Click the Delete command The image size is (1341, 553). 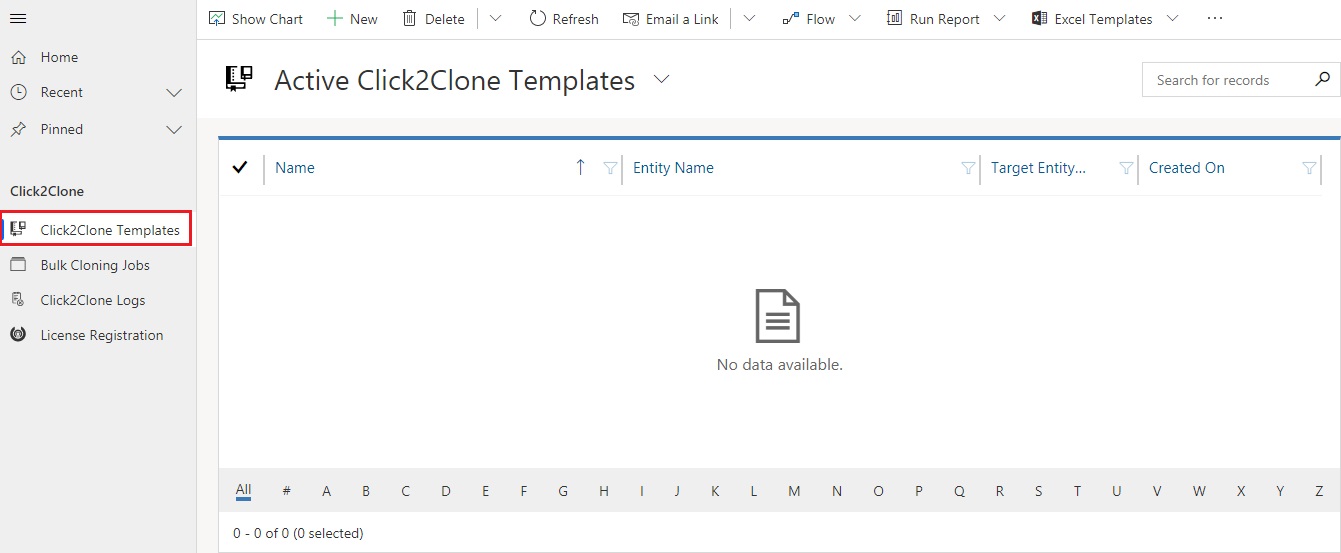(433, 19)
